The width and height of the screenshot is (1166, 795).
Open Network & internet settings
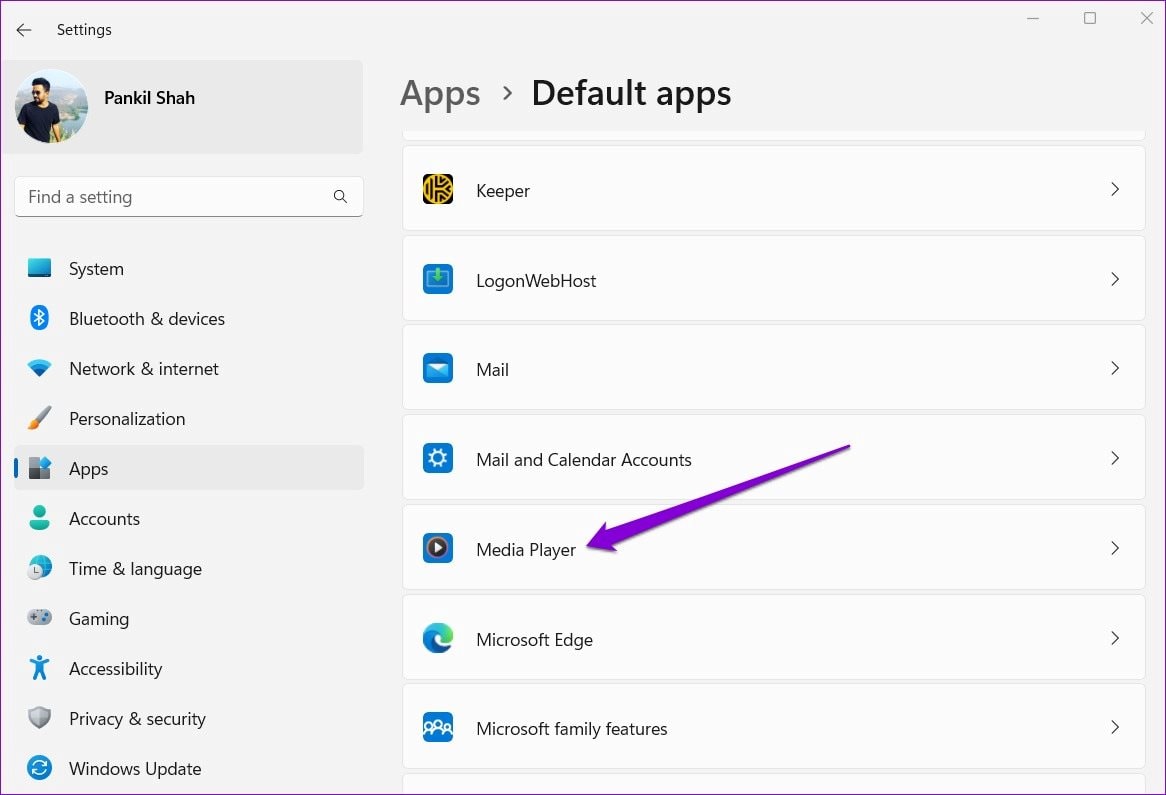[x=144, y=369]
